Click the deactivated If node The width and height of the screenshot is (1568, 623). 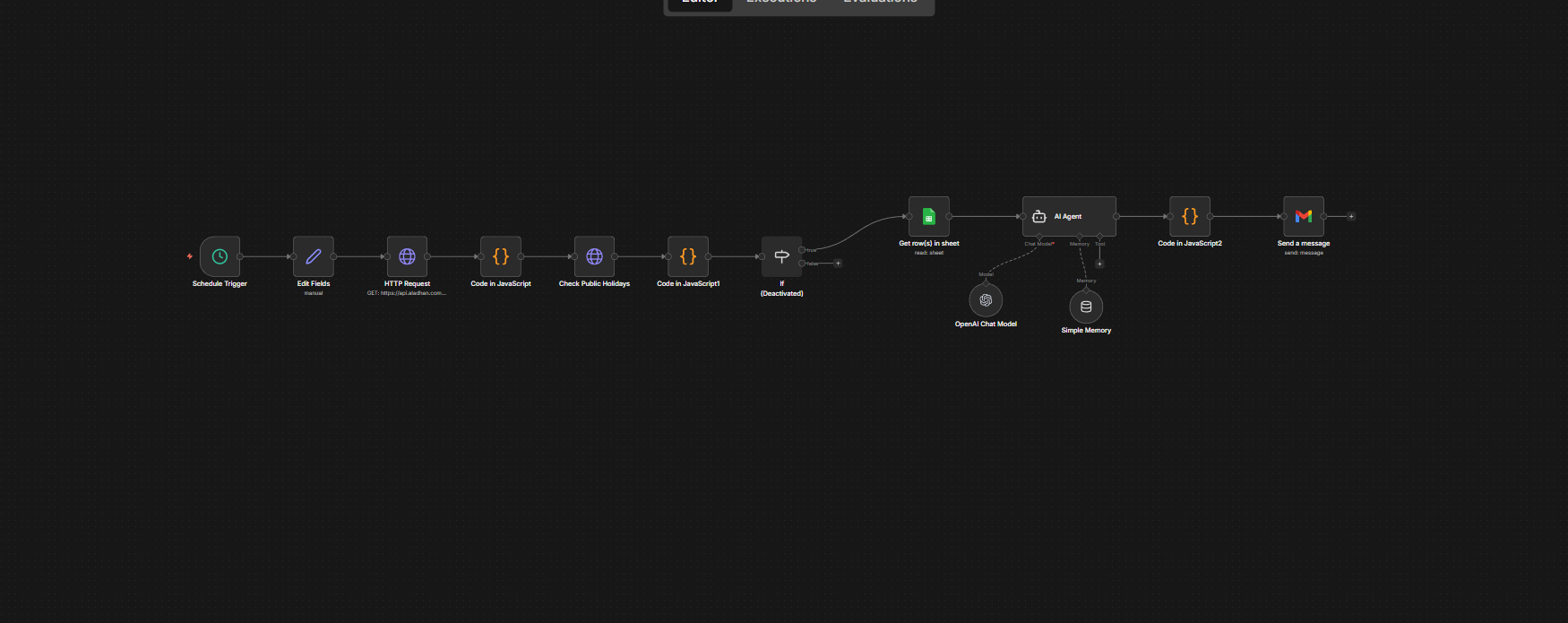[x=781, y=256]
